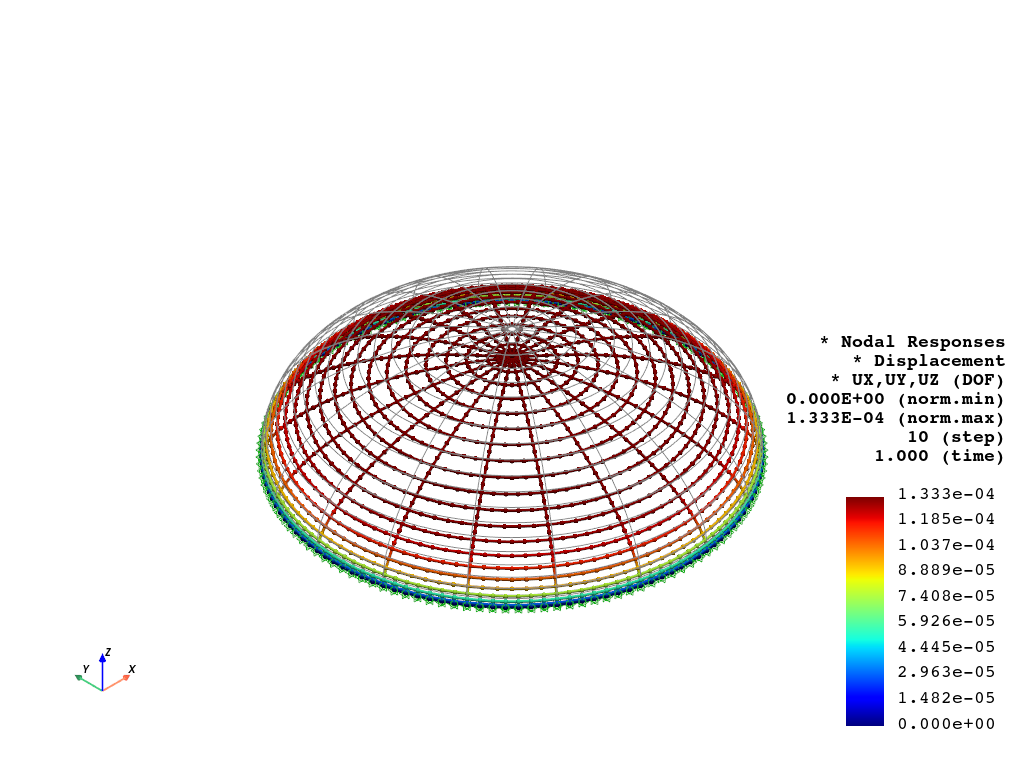The height and width of the screenshot is (768, 1024).
Task: Click the '1.000 (time)' text
Action: coord(939,455)
